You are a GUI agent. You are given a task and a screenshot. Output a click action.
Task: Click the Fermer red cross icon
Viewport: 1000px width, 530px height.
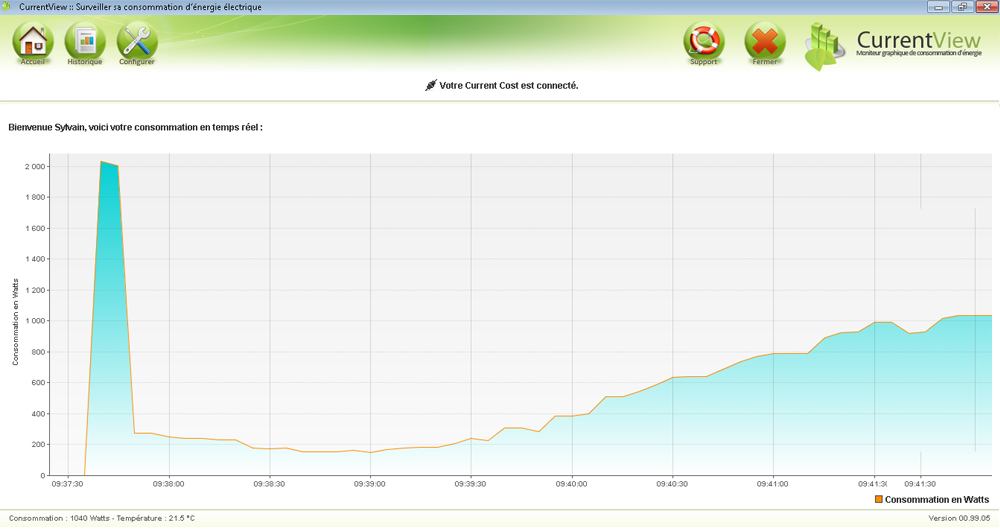tap(765, 42)
